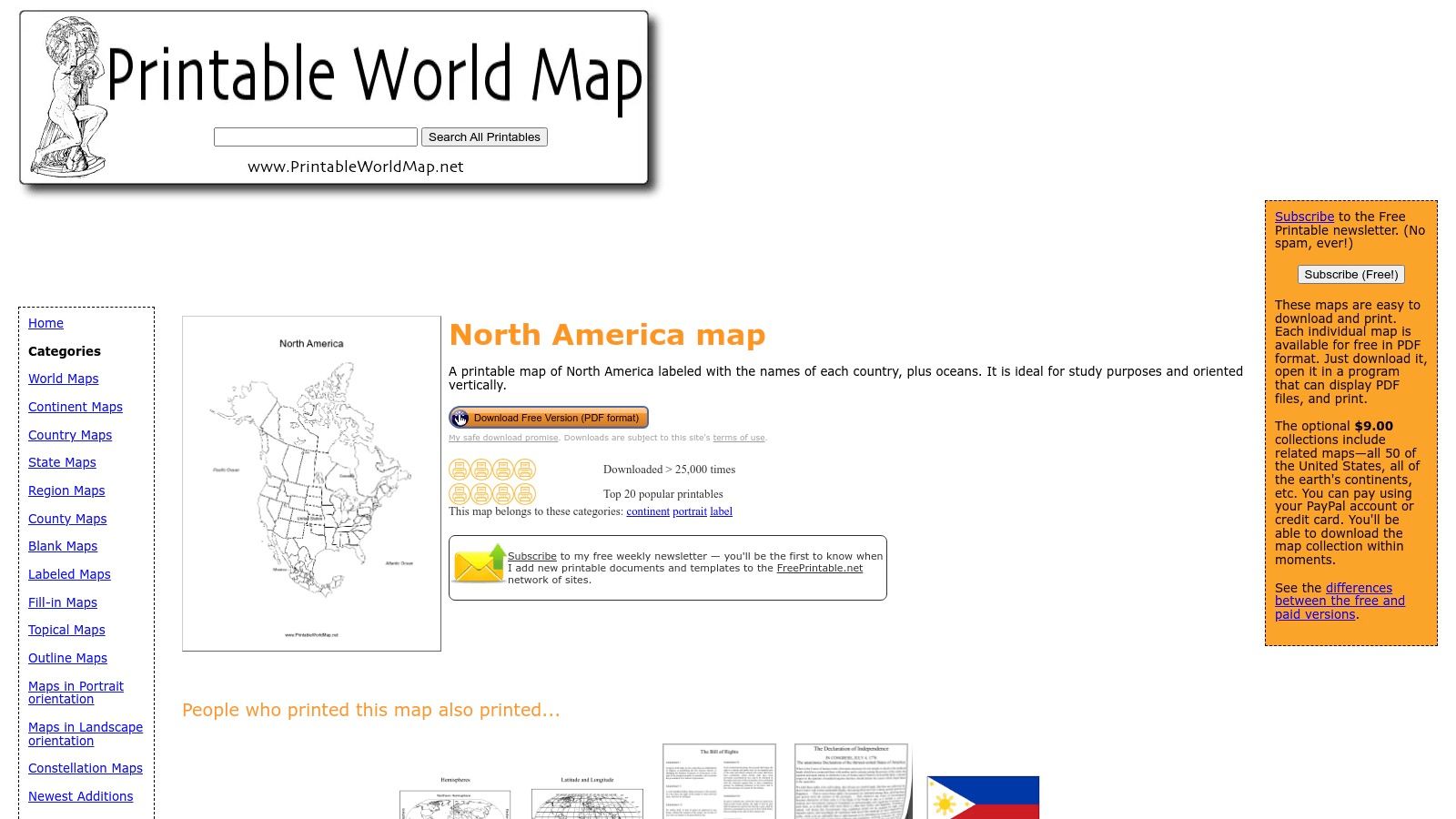Go to Home in the sidebar
The image size is (1456, 819).
point(45,323)
